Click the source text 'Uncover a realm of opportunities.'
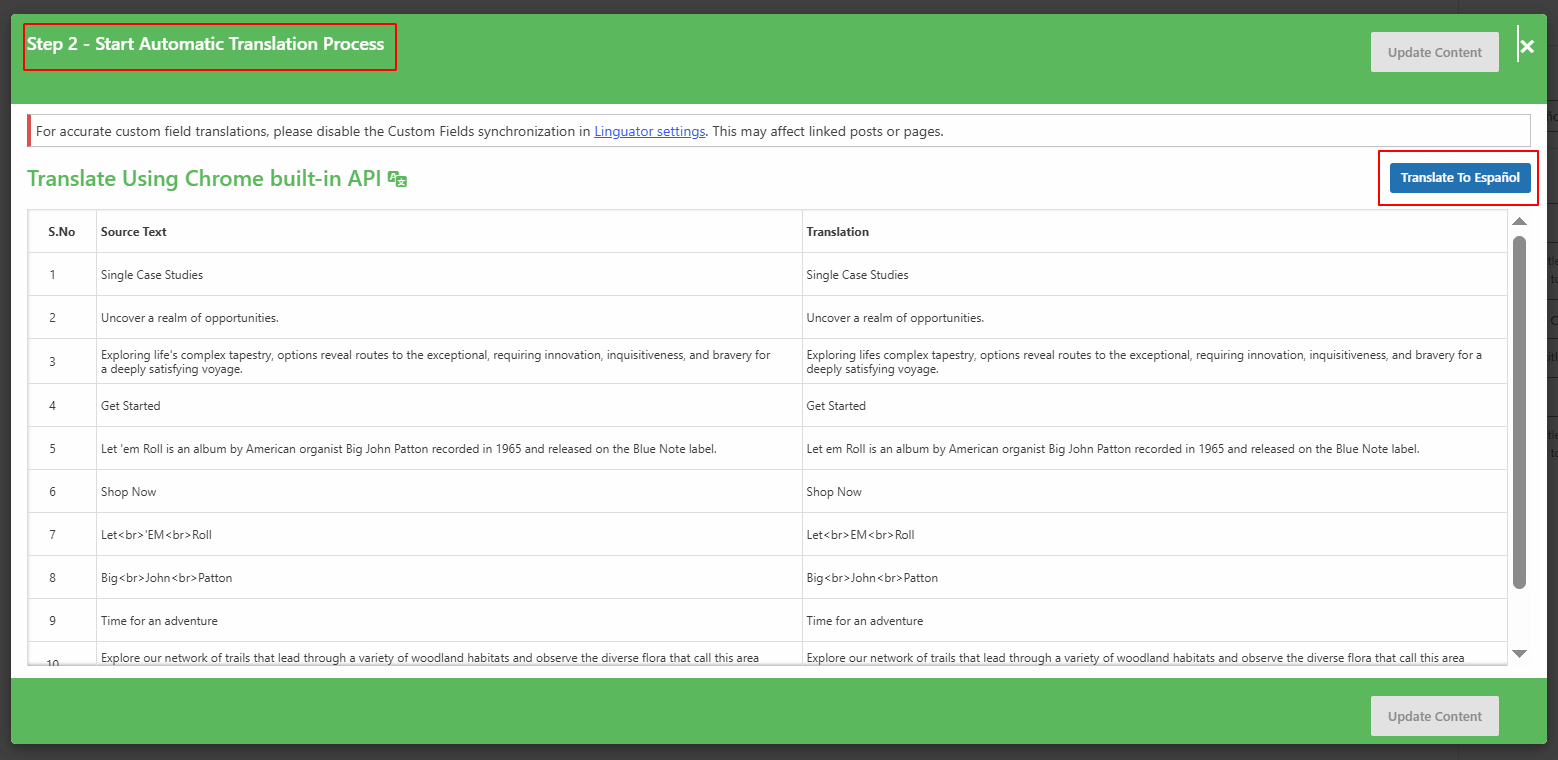 coord(190,317)
